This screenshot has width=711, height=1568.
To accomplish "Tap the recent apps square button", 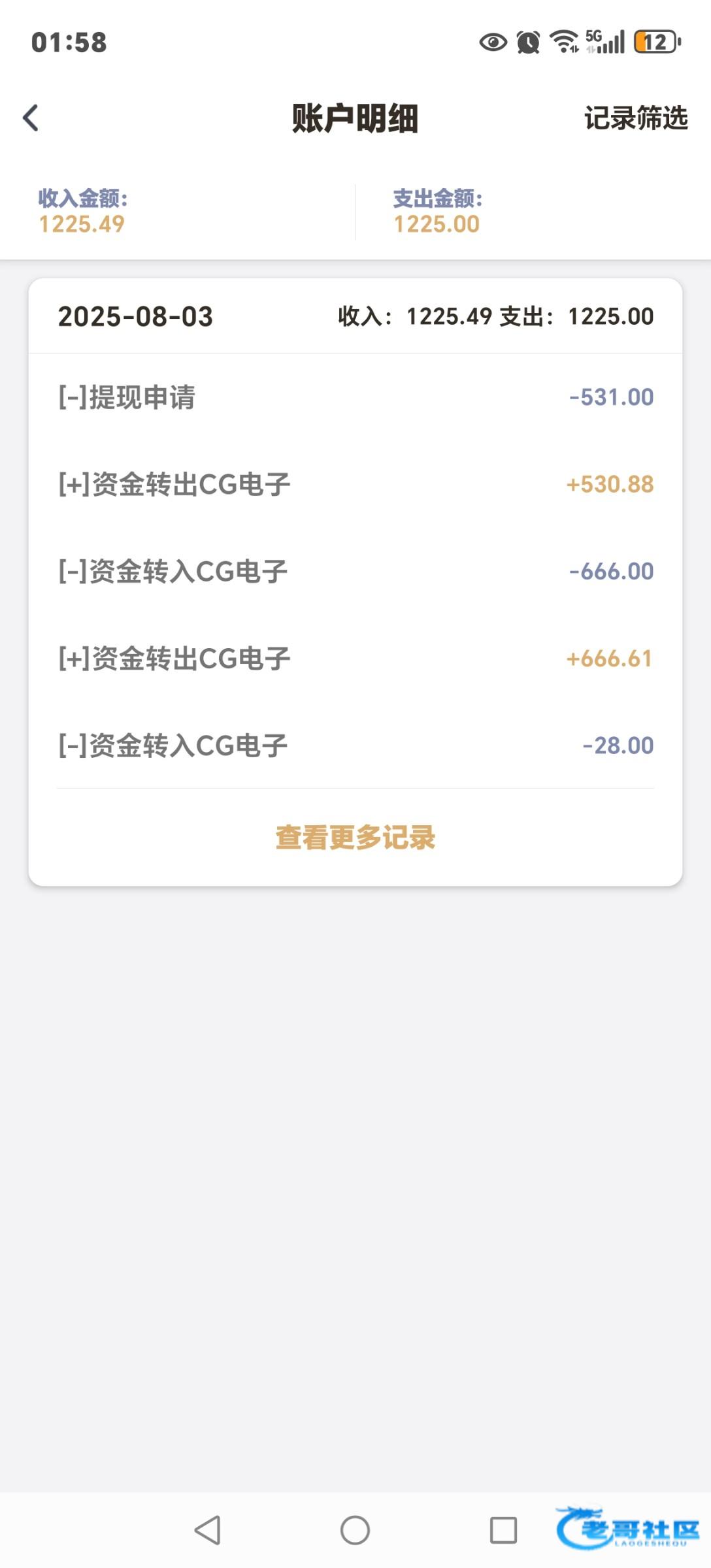I will pyautogui.click(x=503, y=1530).
